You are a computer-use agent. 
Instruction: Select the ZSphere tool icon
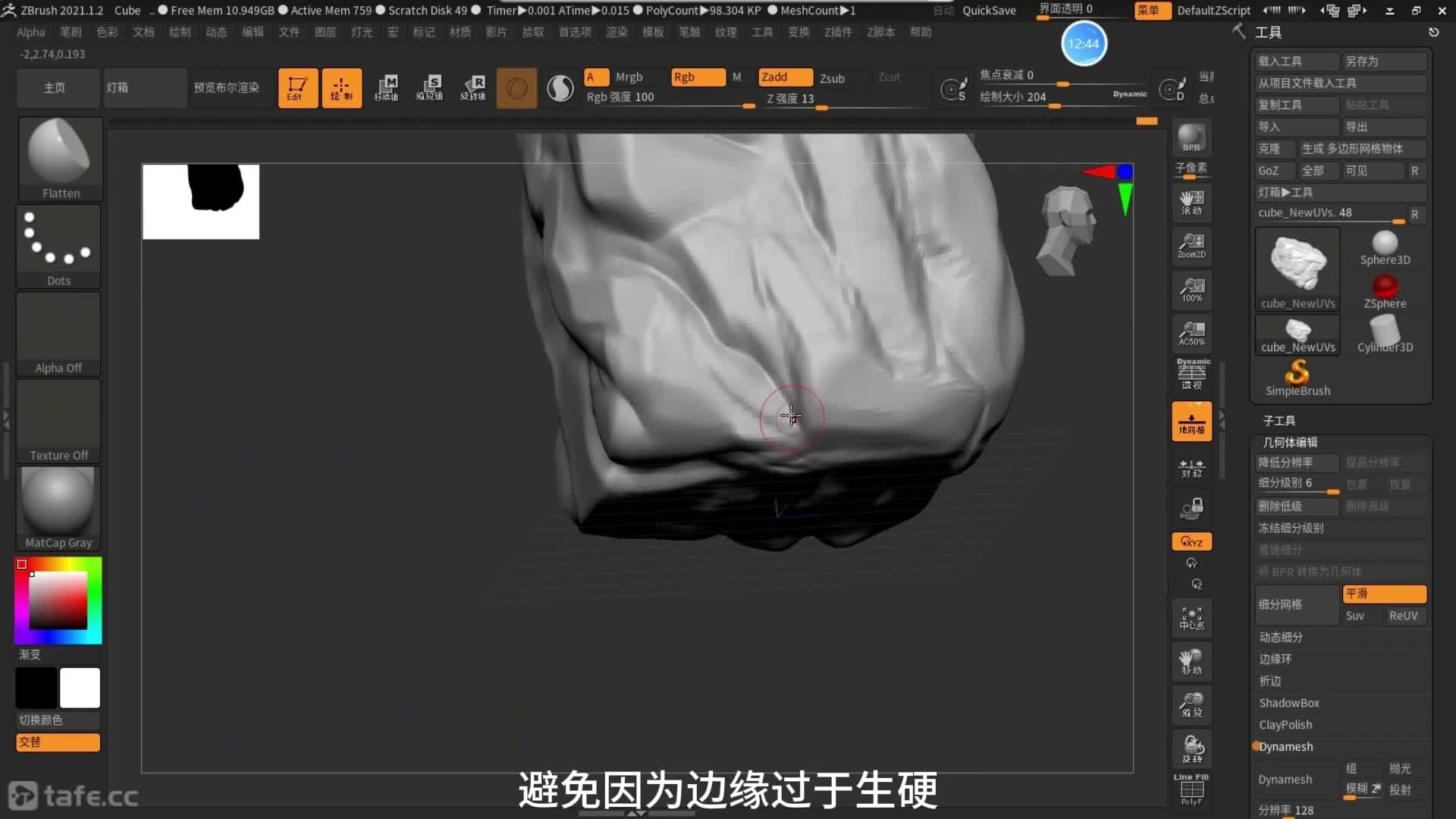(1385, 291)
